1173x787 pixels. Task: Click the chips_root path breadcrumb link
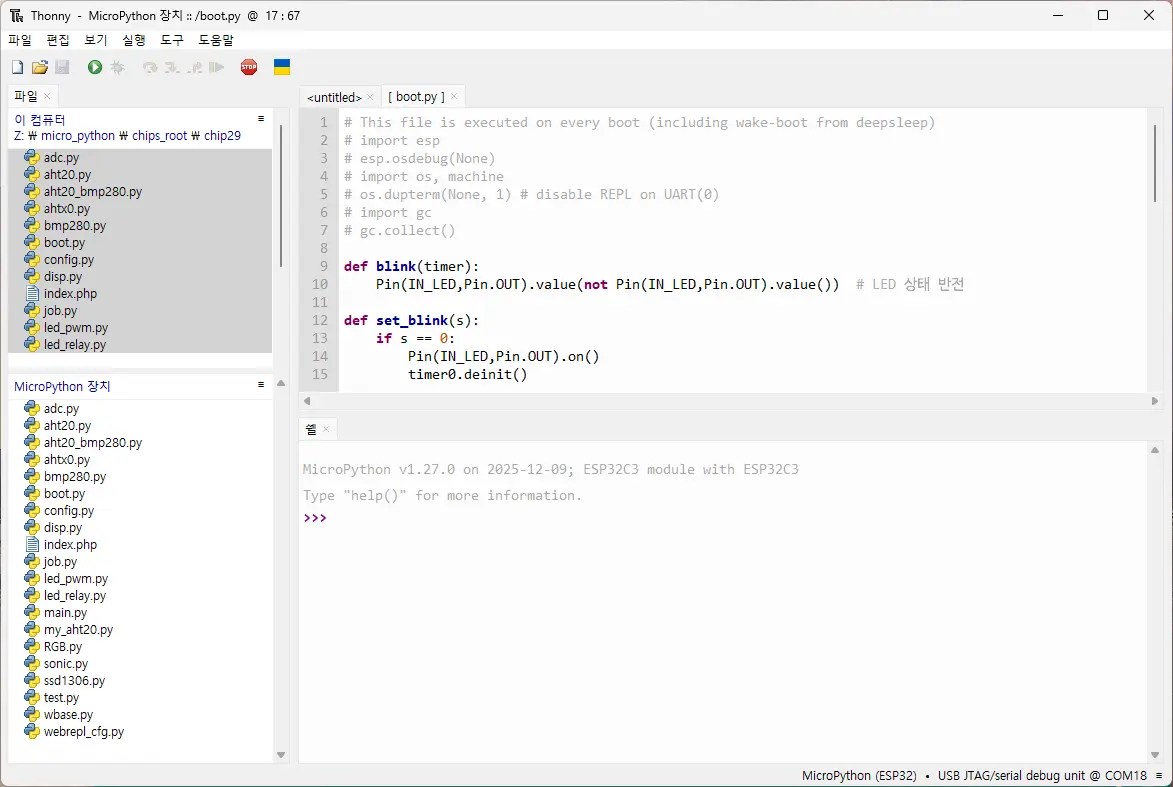[159, 136]
